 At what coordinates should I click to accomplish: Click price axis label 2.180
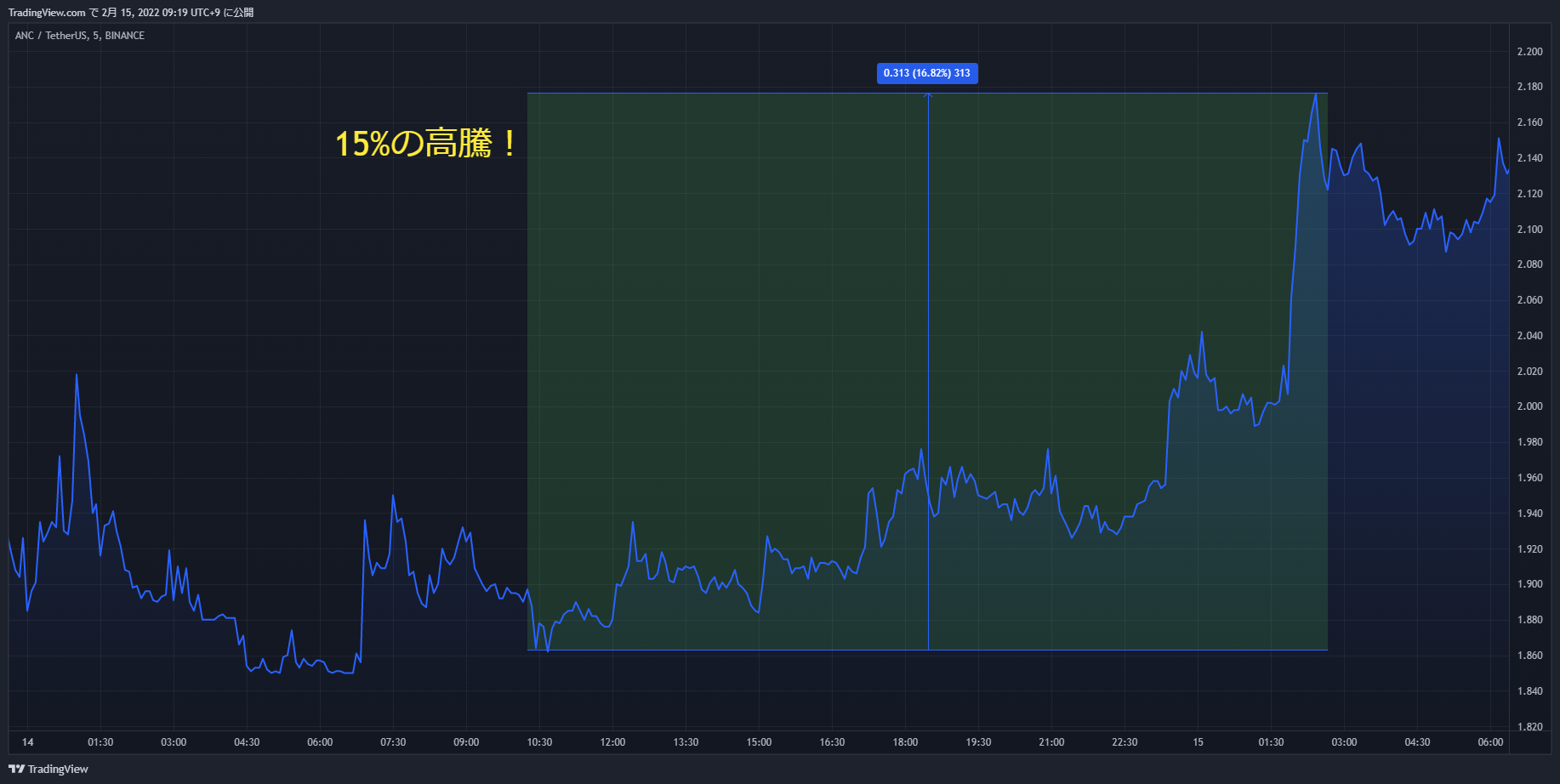[x=1529, y=87]
